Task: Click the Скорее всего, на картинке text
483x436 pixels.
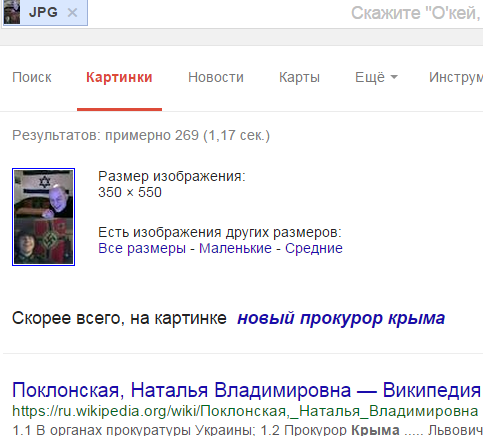Action: pyautogui.click(x=119, y=318)
